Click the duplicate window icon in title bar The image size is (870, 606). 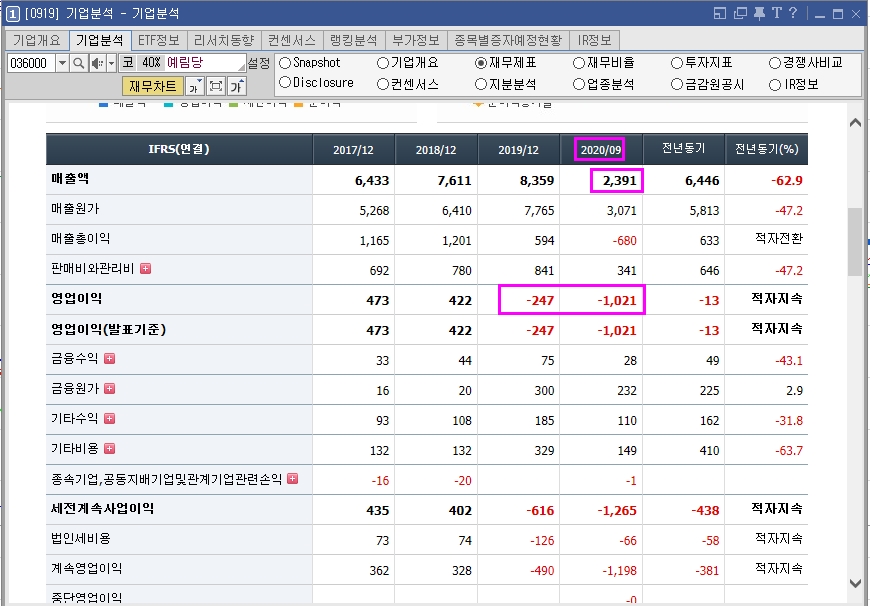click(x=740, y=13)
